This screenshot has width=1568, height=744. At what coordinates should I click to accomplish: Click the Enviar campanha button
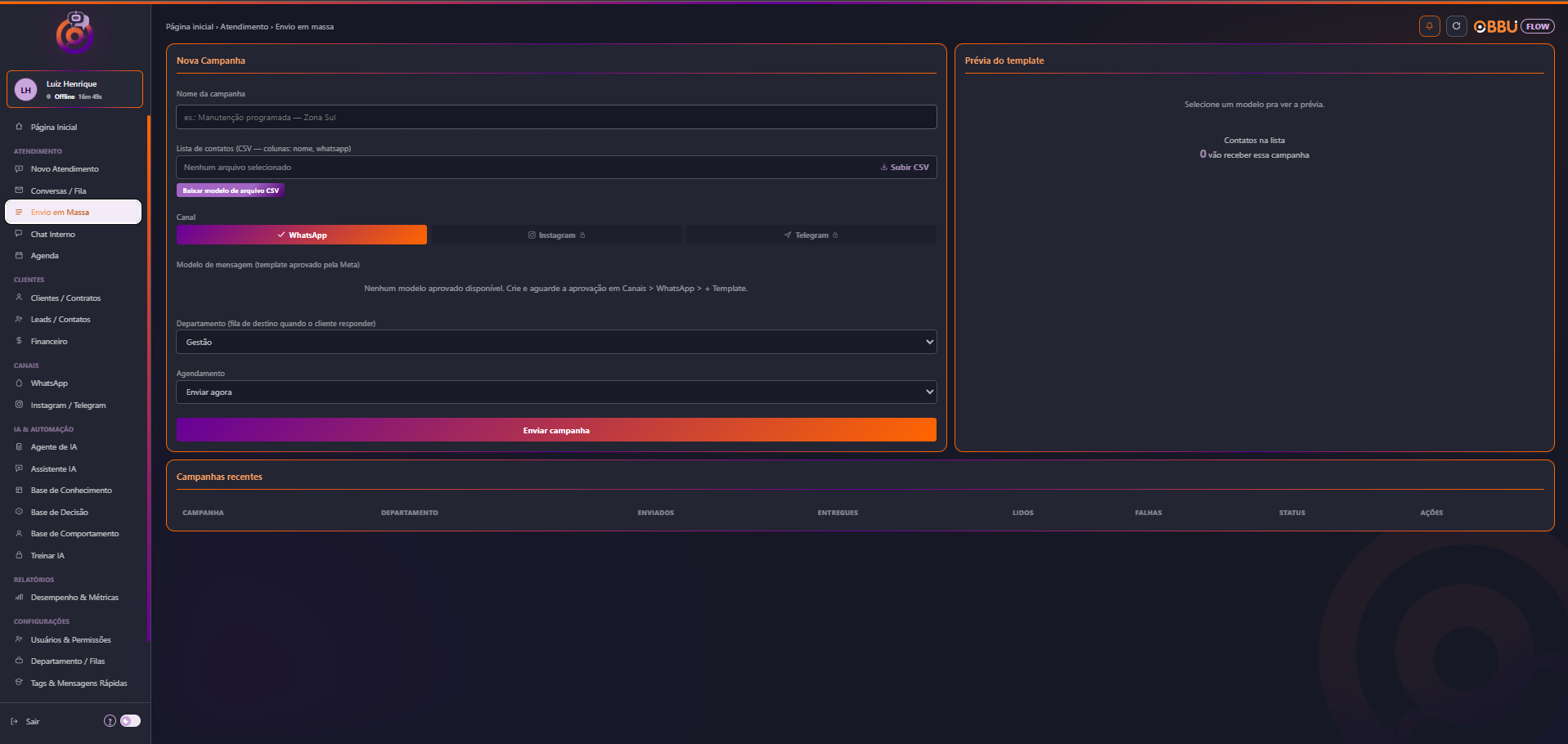tap(556, 430)
